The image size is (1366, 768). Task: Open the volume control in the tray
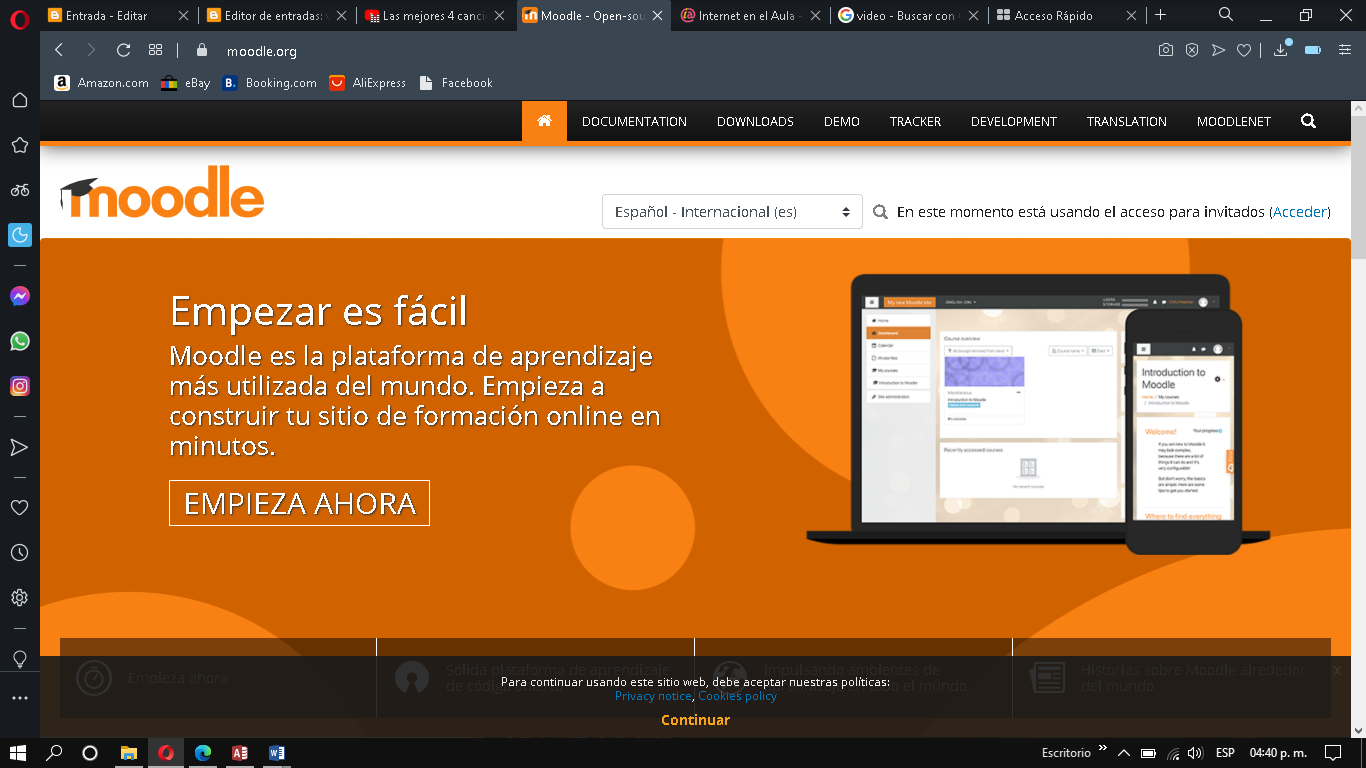(x=1196, y=752)
